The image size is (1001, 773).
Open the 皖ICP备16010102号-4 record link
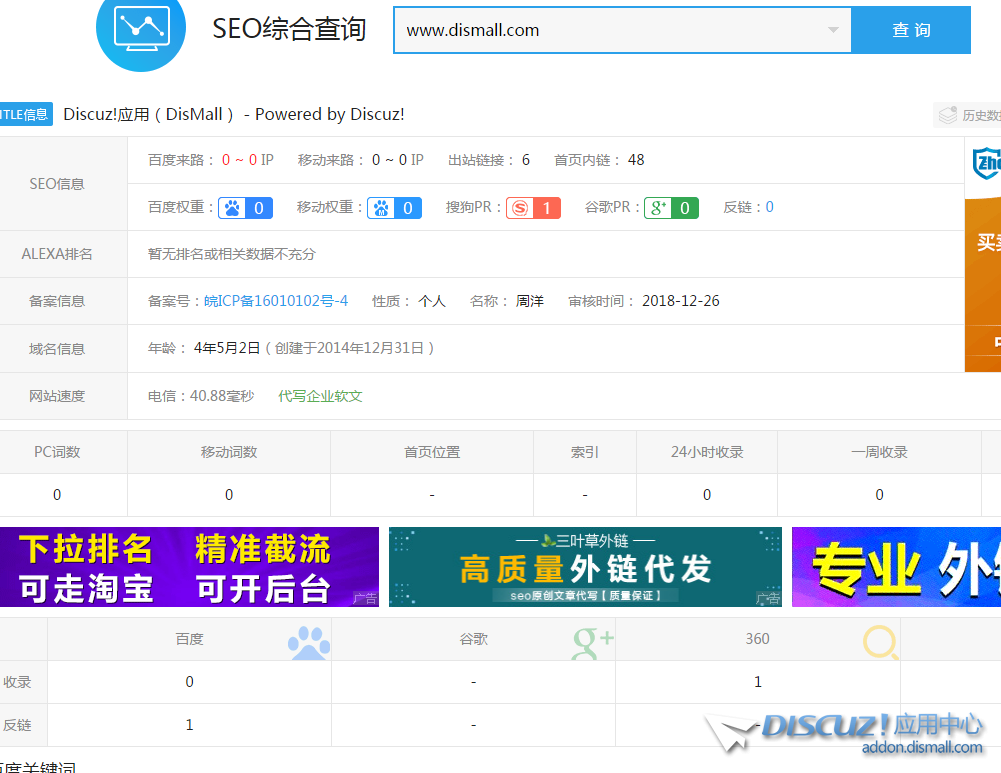tap(276, 301)
